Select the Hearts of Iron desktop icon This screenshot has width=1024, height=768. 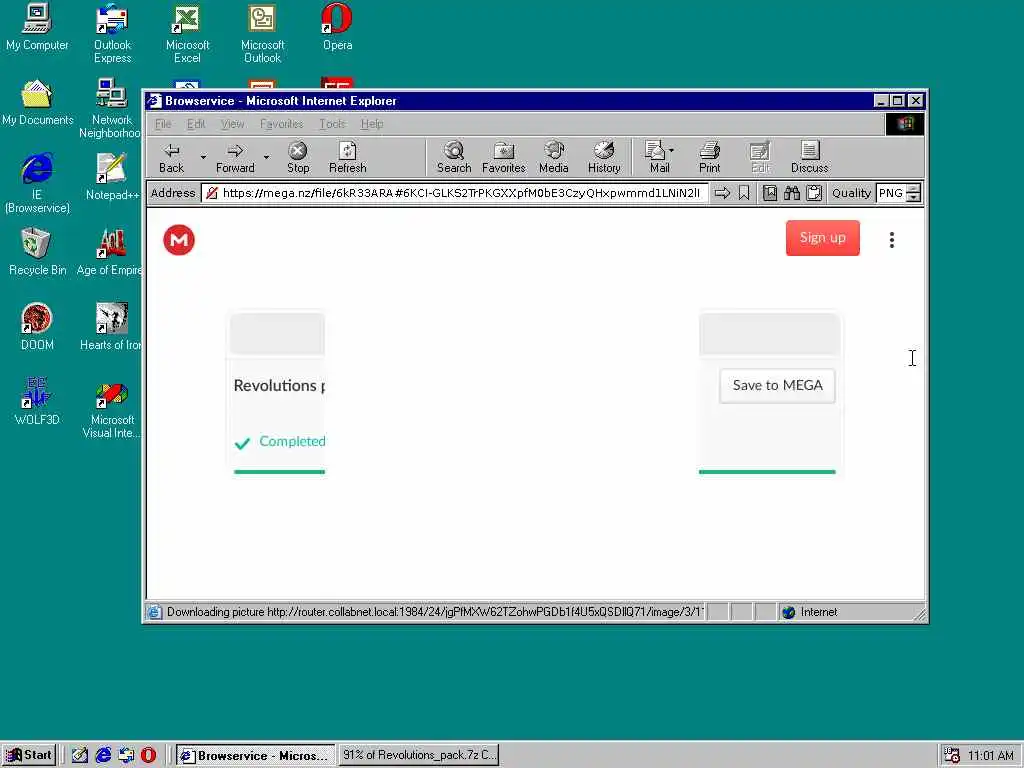click(x=110, y=327)
